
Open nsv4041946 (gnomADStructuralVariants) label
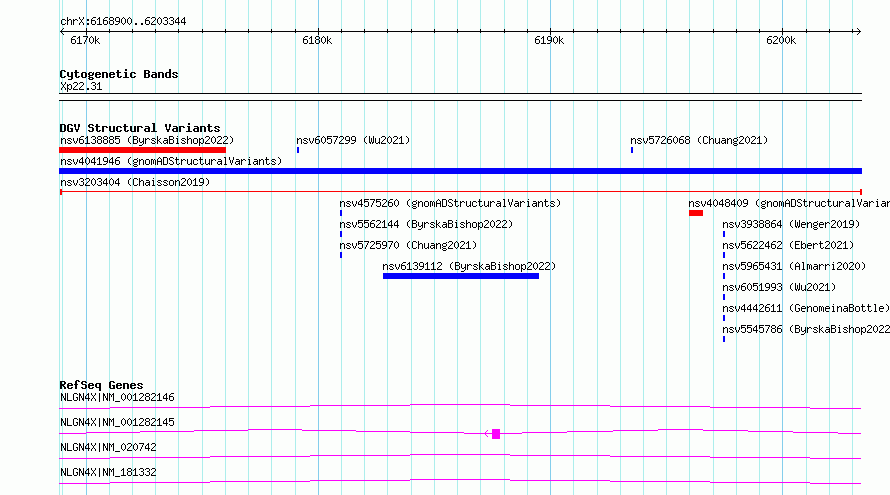pyautogui.click(x=171, y=161)
